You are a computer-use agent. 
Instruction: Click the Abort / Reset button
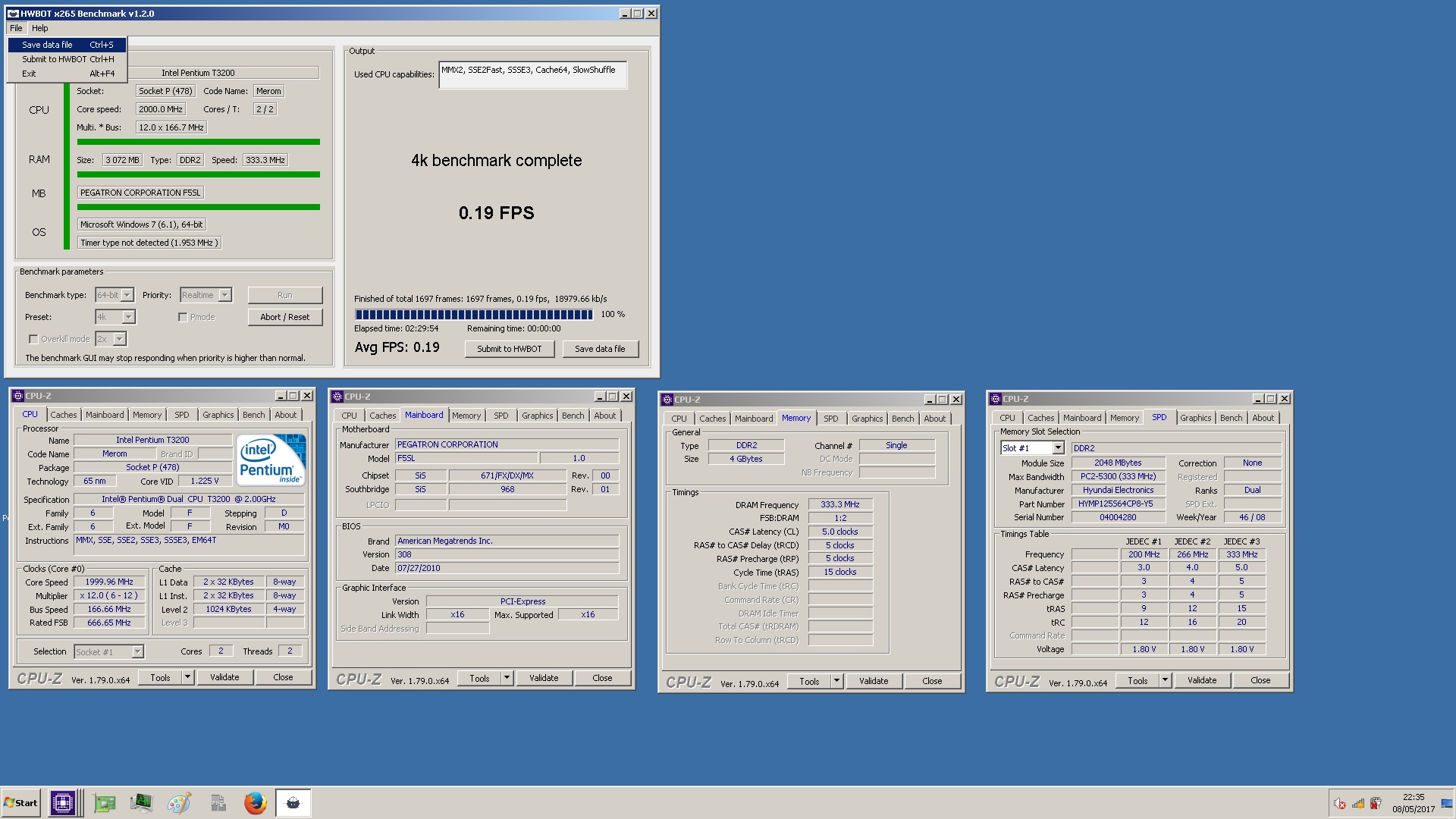(x=285, y=317)
